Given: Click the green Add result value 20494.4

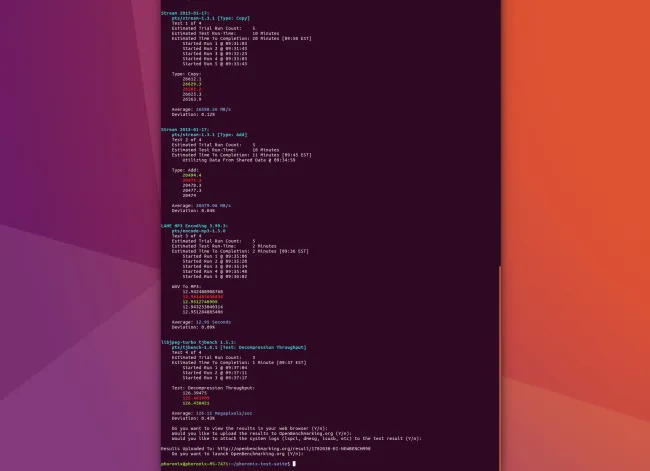Looking at the screenshot, I should coord(192,175).
